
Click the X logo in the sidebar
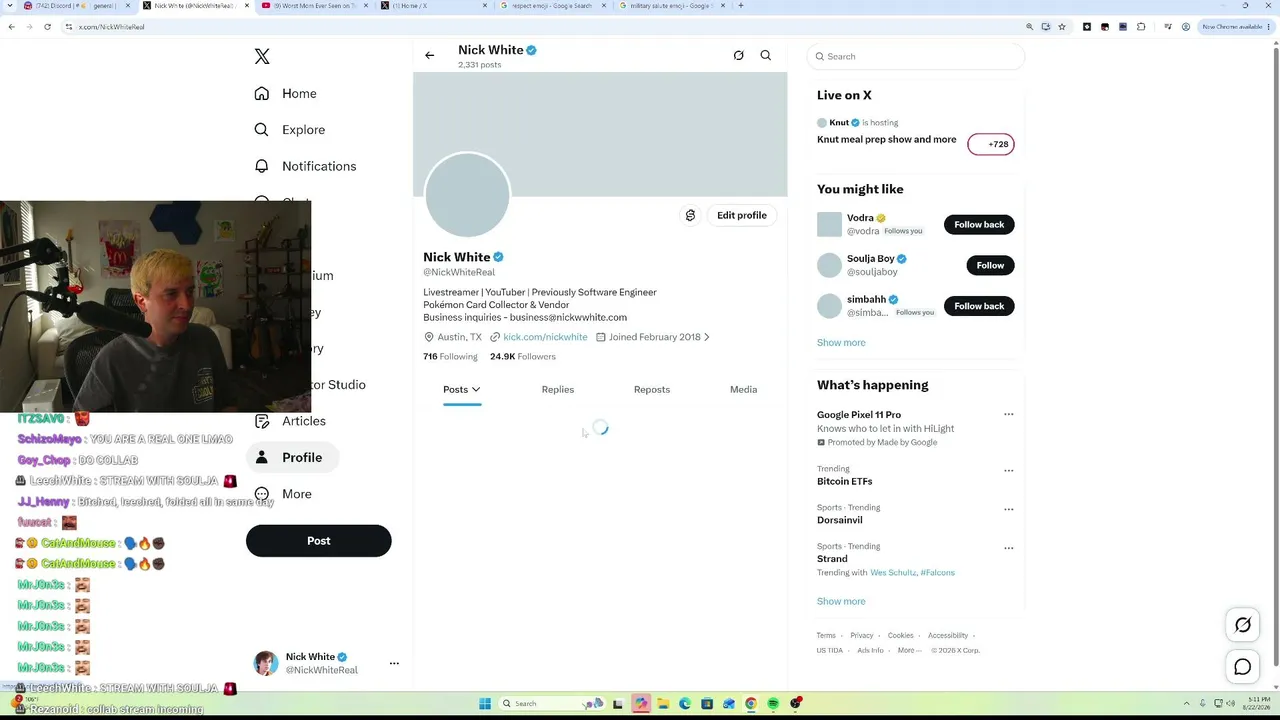click(x=262, y=57)
